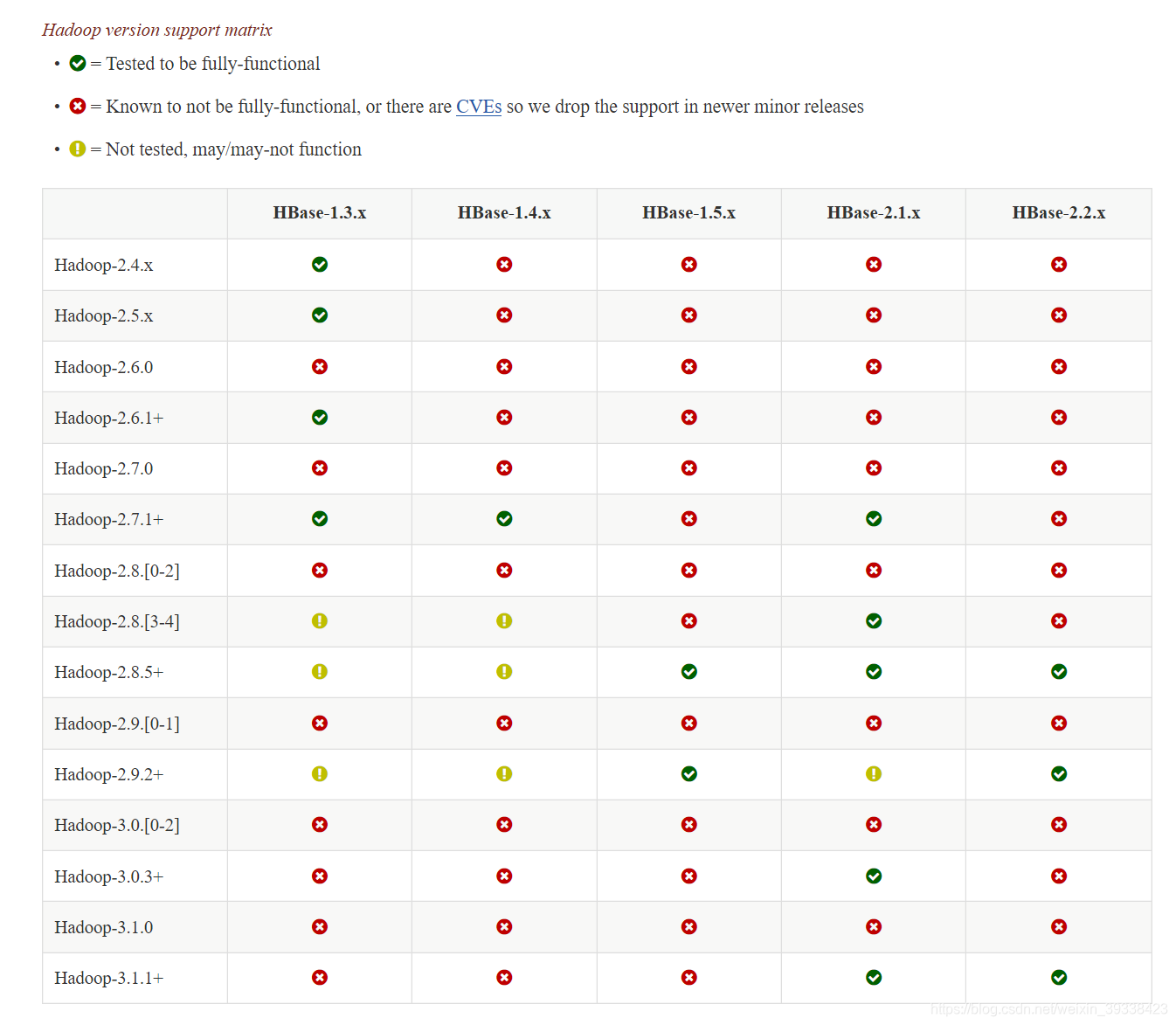The height and width of the screenshot is (1025, 1176).
Task: Click the Hadoop-3.1.0 row label
Action: point(103,927)
